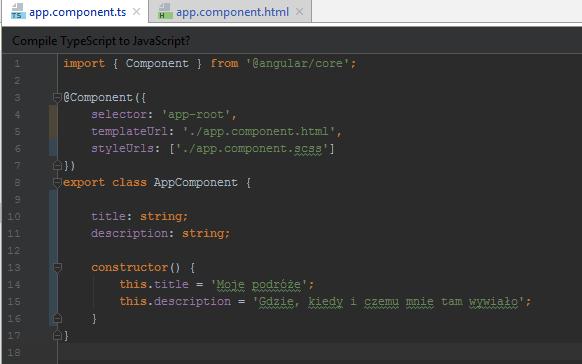Close the app.component.ts tab
The height and width of the screenshot is (364, 582).
tap(137, 12)
